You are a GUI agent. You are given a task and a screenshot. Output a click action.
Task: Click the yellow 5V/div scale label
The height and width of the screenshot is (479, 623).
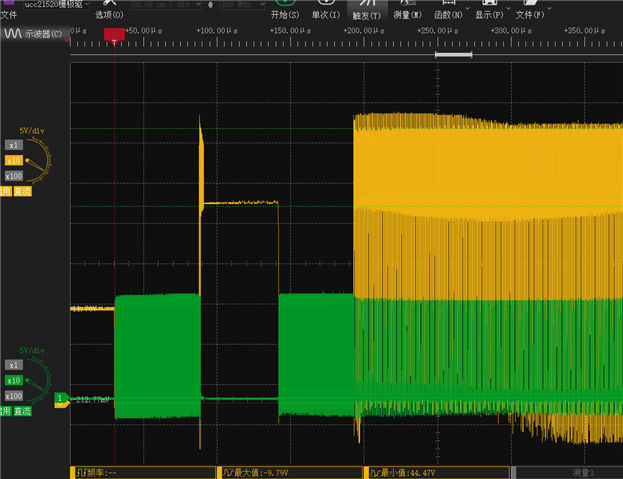click(x=32, y=131)
